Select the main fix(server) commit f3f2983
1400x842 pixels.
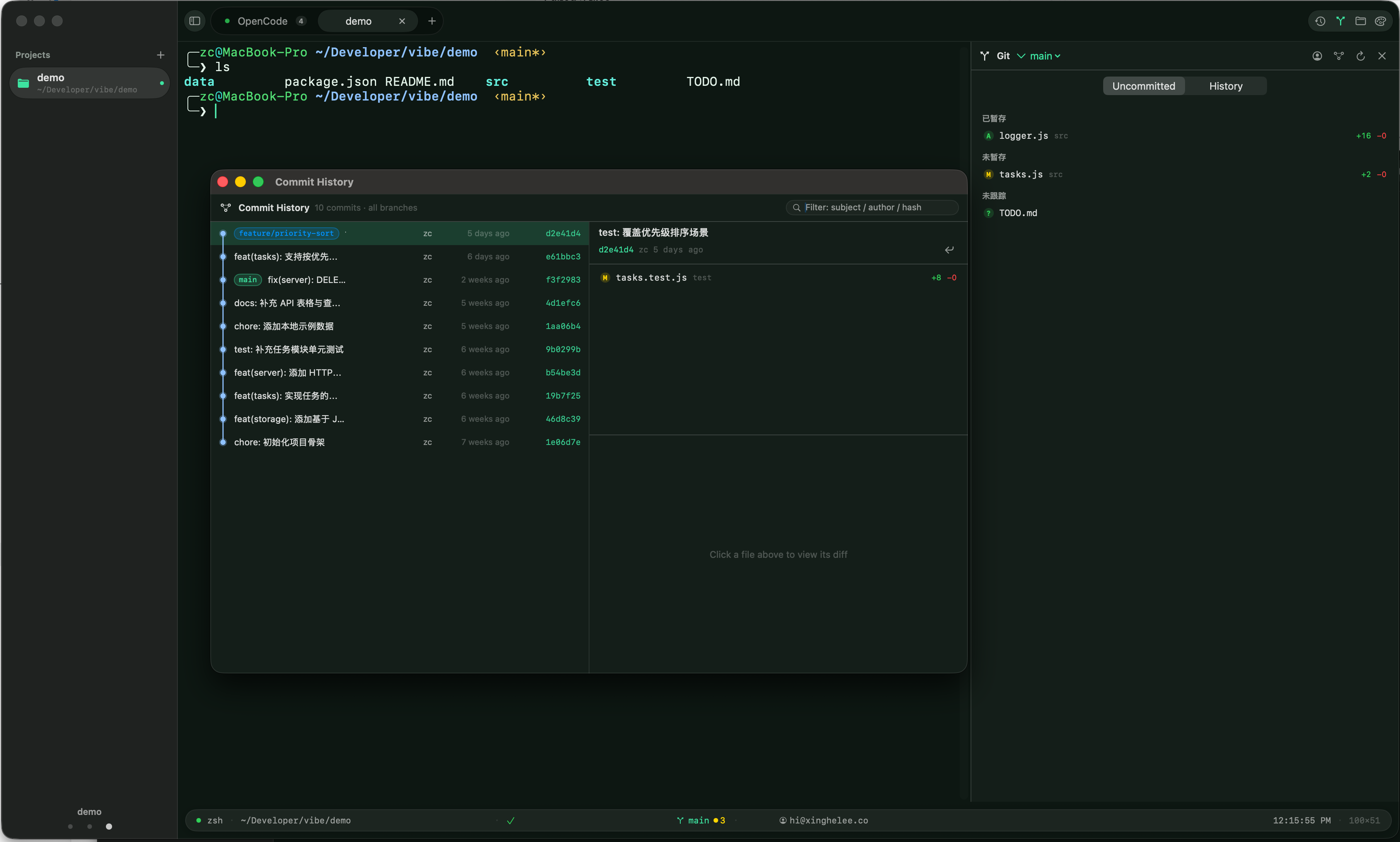(x=400, y=280)
